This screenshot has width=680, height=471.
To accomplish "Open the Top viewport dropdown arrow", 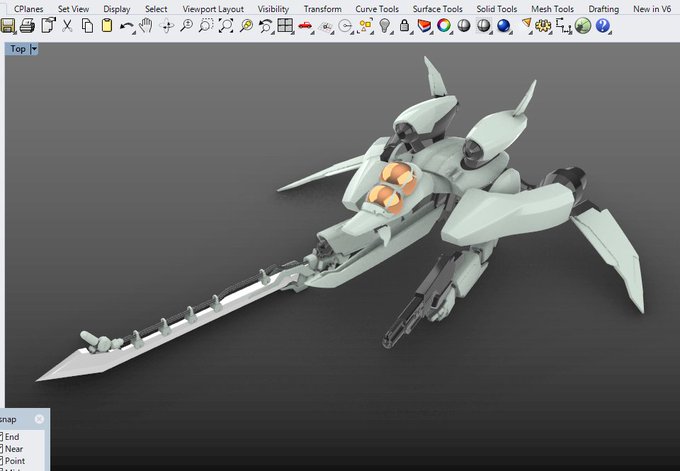I will tap(34, 49).
